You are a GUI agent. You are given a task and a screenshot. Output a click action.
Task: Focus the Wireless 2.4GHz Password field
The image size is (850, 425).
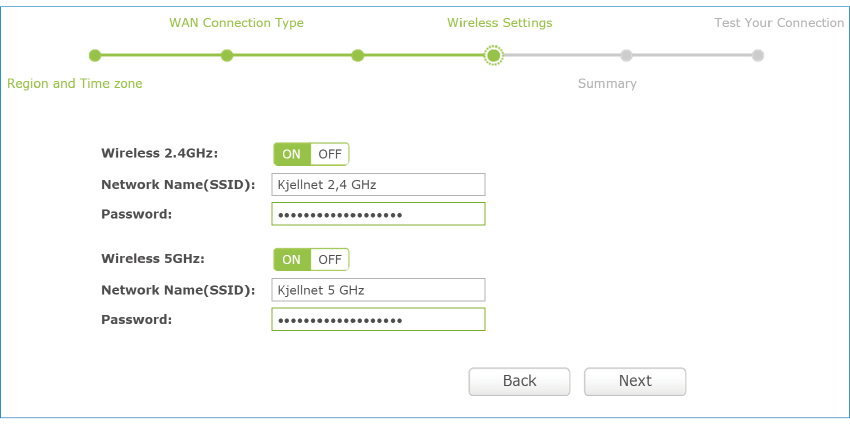tap(378, 214)
